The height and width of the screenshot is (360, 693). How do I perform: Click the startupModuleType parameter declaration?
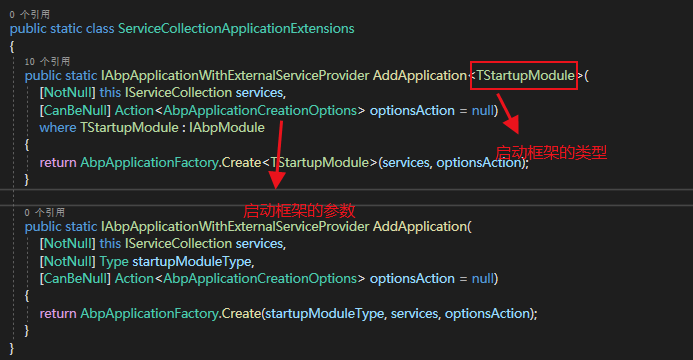(x=193, y=261)
